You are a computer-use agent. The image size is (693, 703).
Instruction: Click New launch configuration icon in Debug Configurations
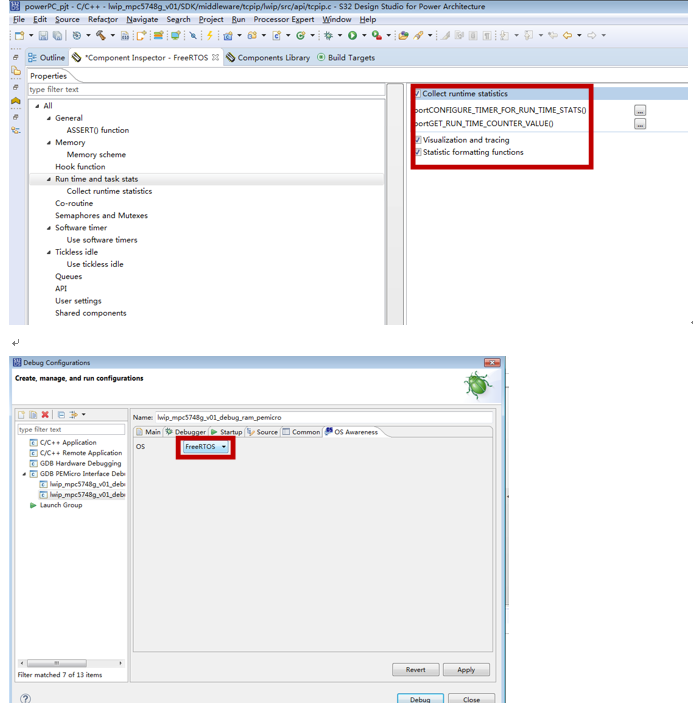(22, 415)
